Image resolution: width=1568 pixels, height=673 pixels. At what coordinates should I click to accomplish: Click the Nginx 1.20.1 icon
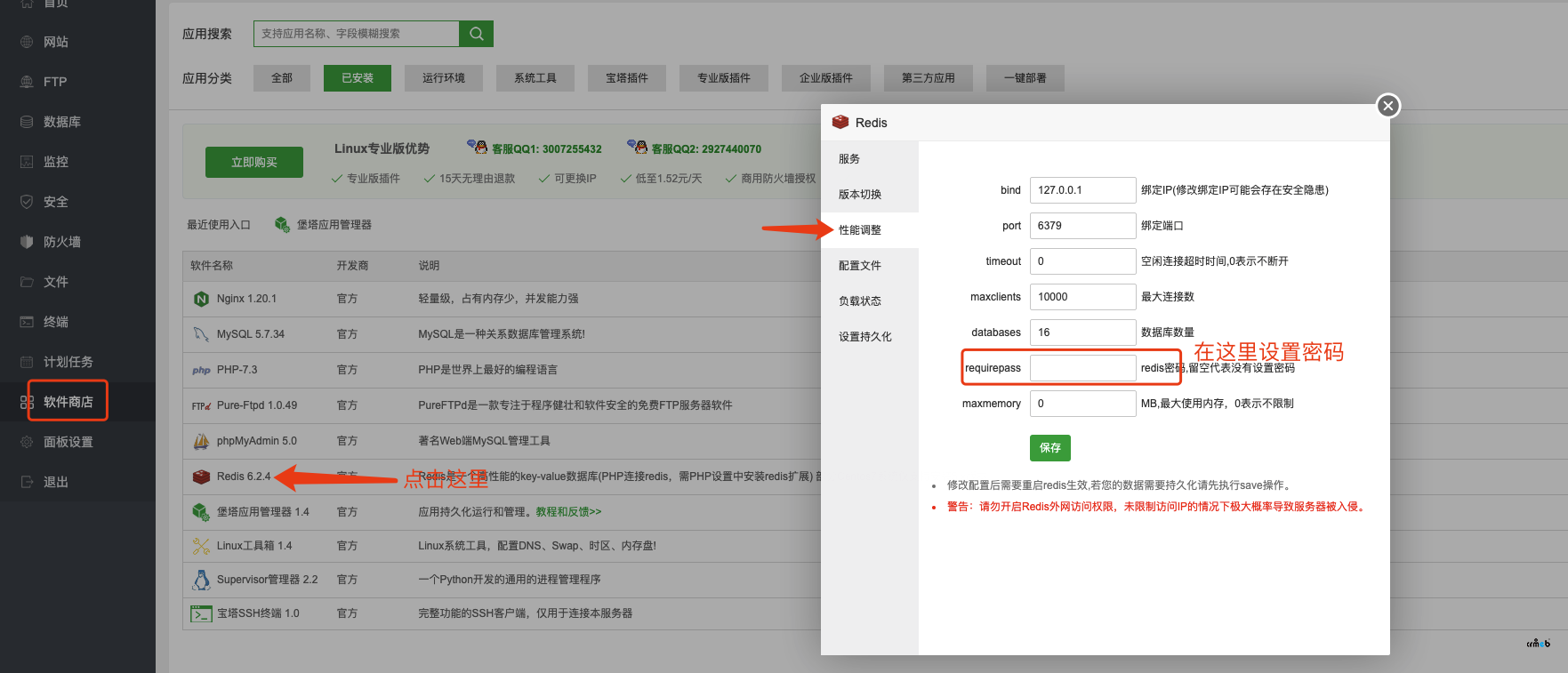[201, 299]
